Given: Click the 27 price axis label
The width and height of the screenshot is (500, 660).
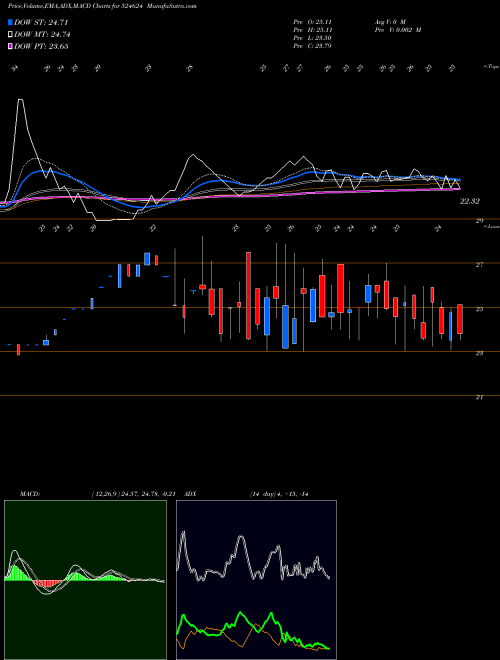Looking at the screenshot, I should [x=479, y=264].
